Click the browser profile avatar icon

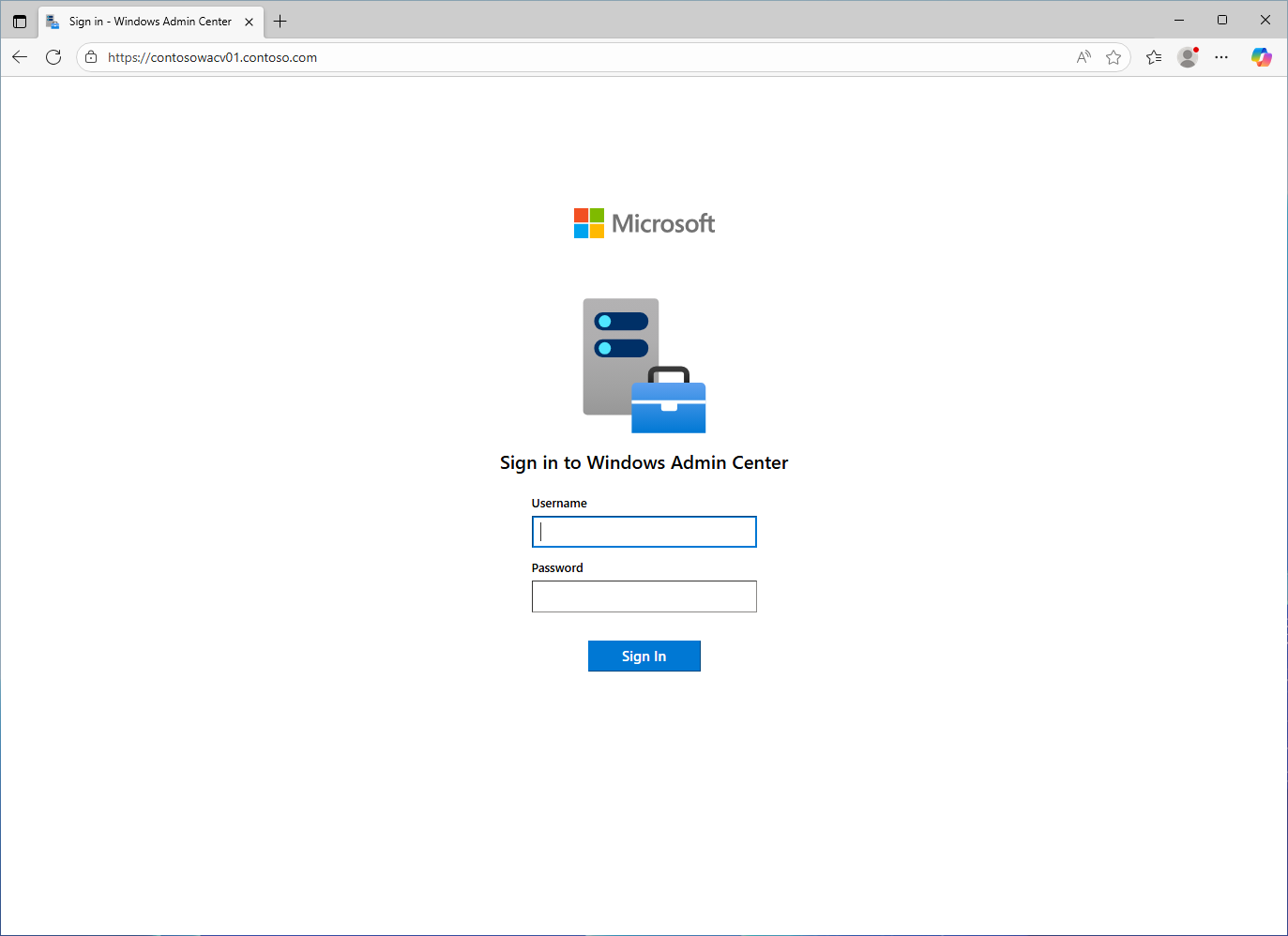coord(1187,57)
